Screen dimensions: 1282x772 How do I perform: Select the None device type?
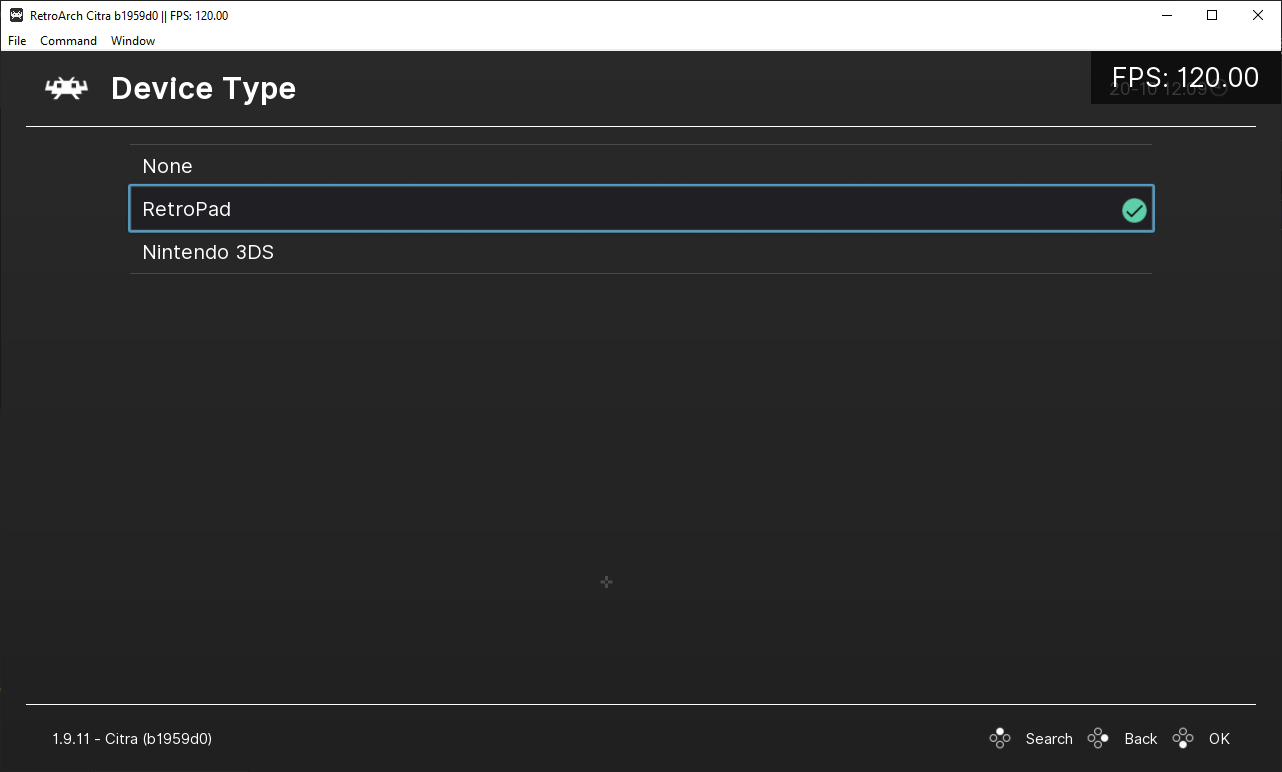pos(641,166)
